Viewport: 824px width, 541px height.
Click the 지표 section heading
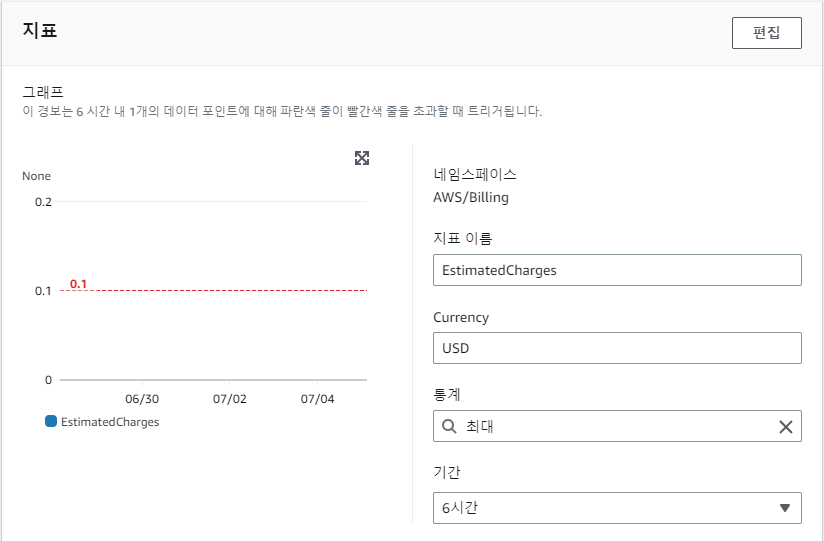(x=39, y=30)
